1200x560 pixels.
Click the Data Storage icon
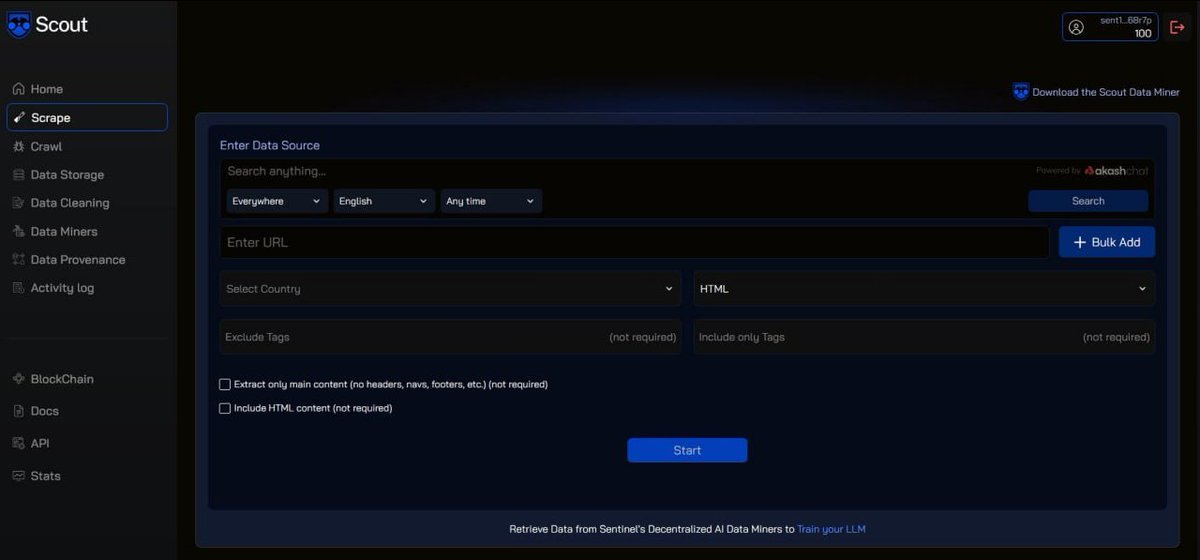[18, 175]
